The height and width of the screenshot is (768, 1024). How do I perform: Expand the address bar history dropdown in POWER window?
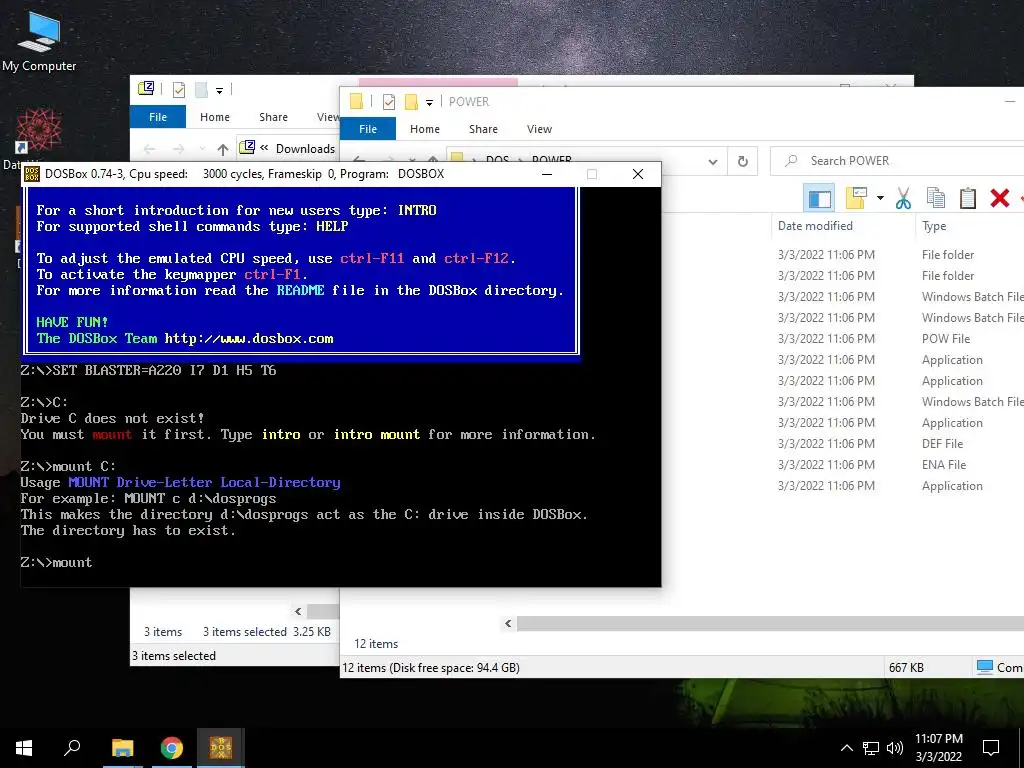tap(712, 161)
